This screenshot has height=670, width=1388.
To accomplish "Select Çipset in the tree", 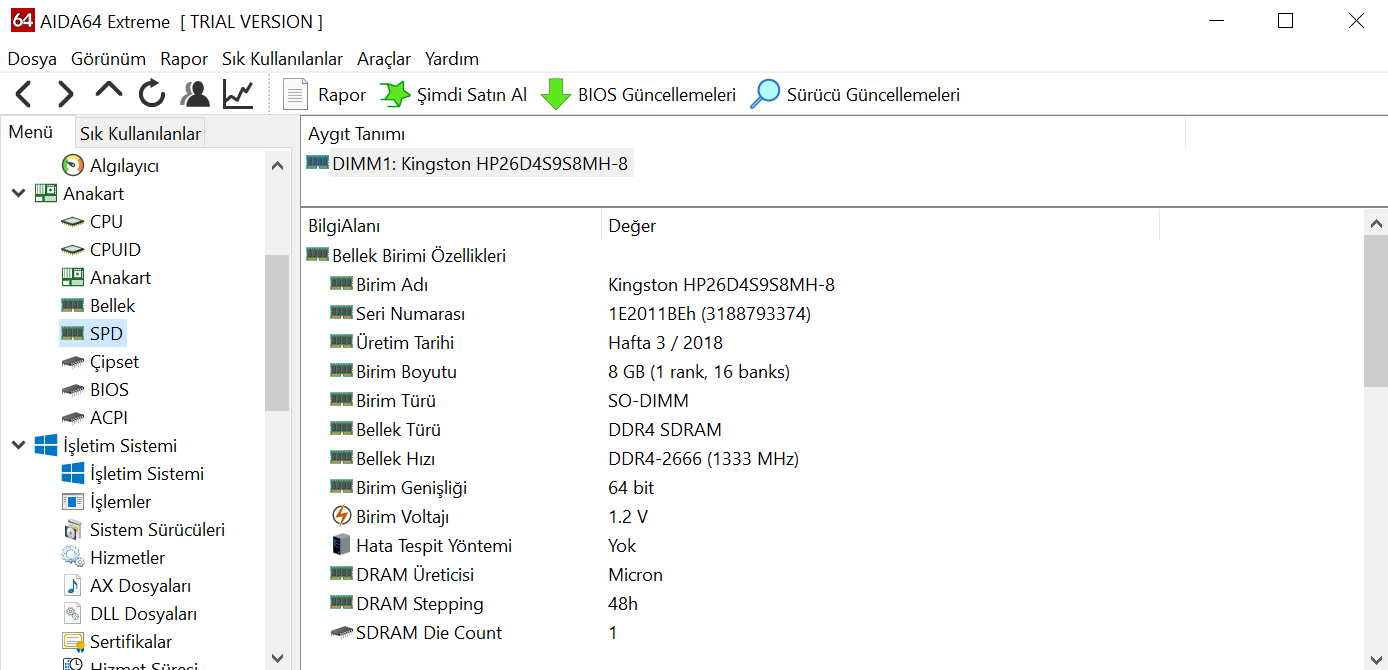I will point(100,361).
